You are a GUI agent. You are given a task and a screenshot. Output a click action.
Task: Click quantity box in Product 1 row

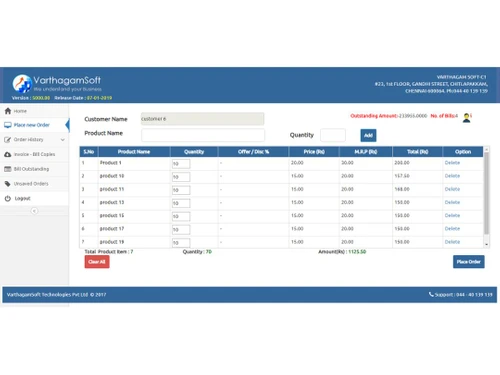coord(181,164)
